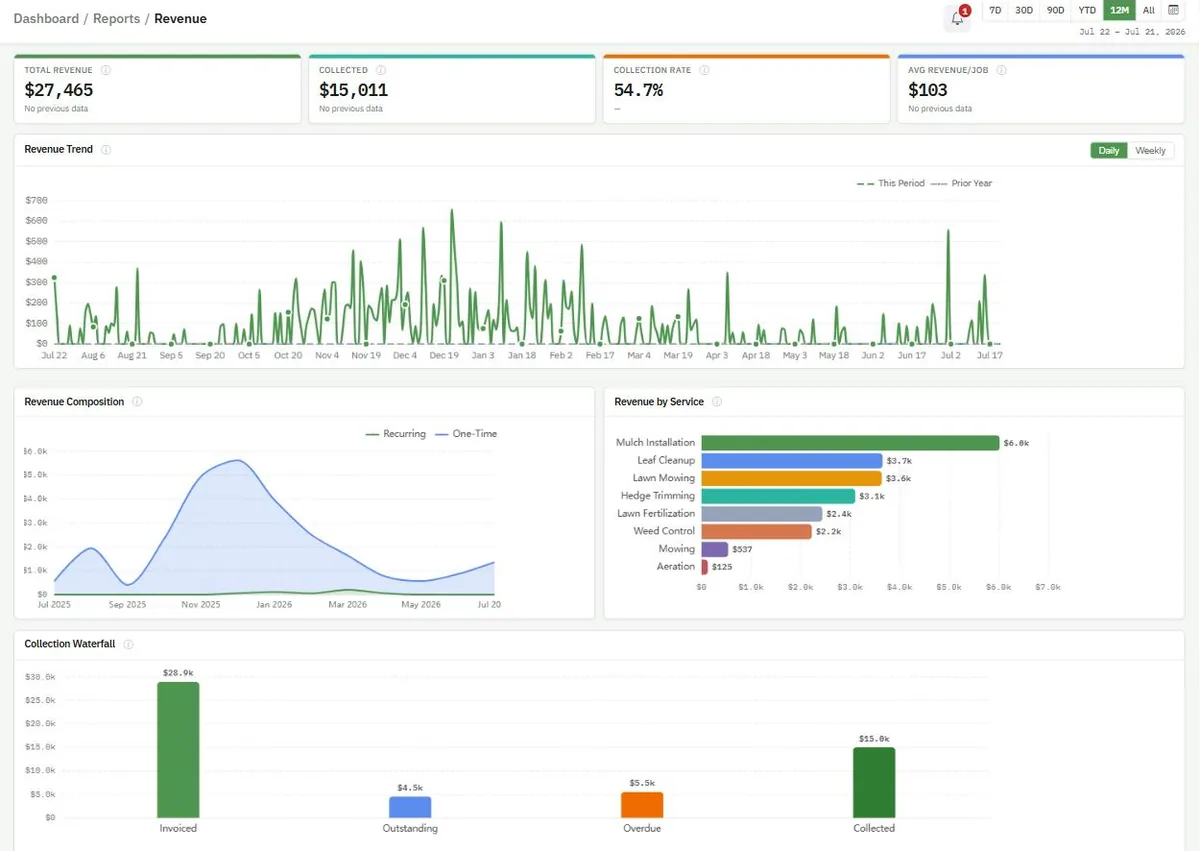Click the info icon beside Collection Waterfall
The image size is (1200, 851).
point(128,644)
